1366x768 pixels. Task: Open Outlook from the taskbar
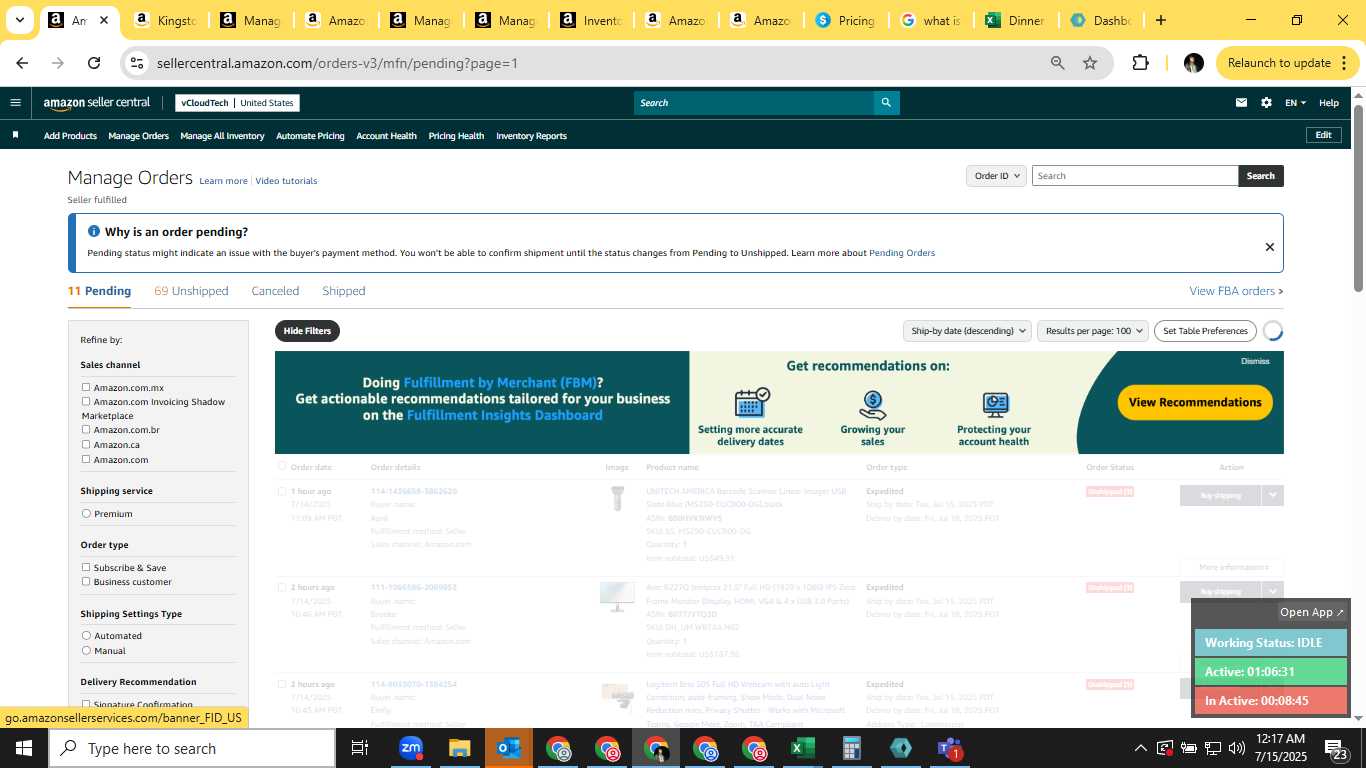tap(508, 748)
